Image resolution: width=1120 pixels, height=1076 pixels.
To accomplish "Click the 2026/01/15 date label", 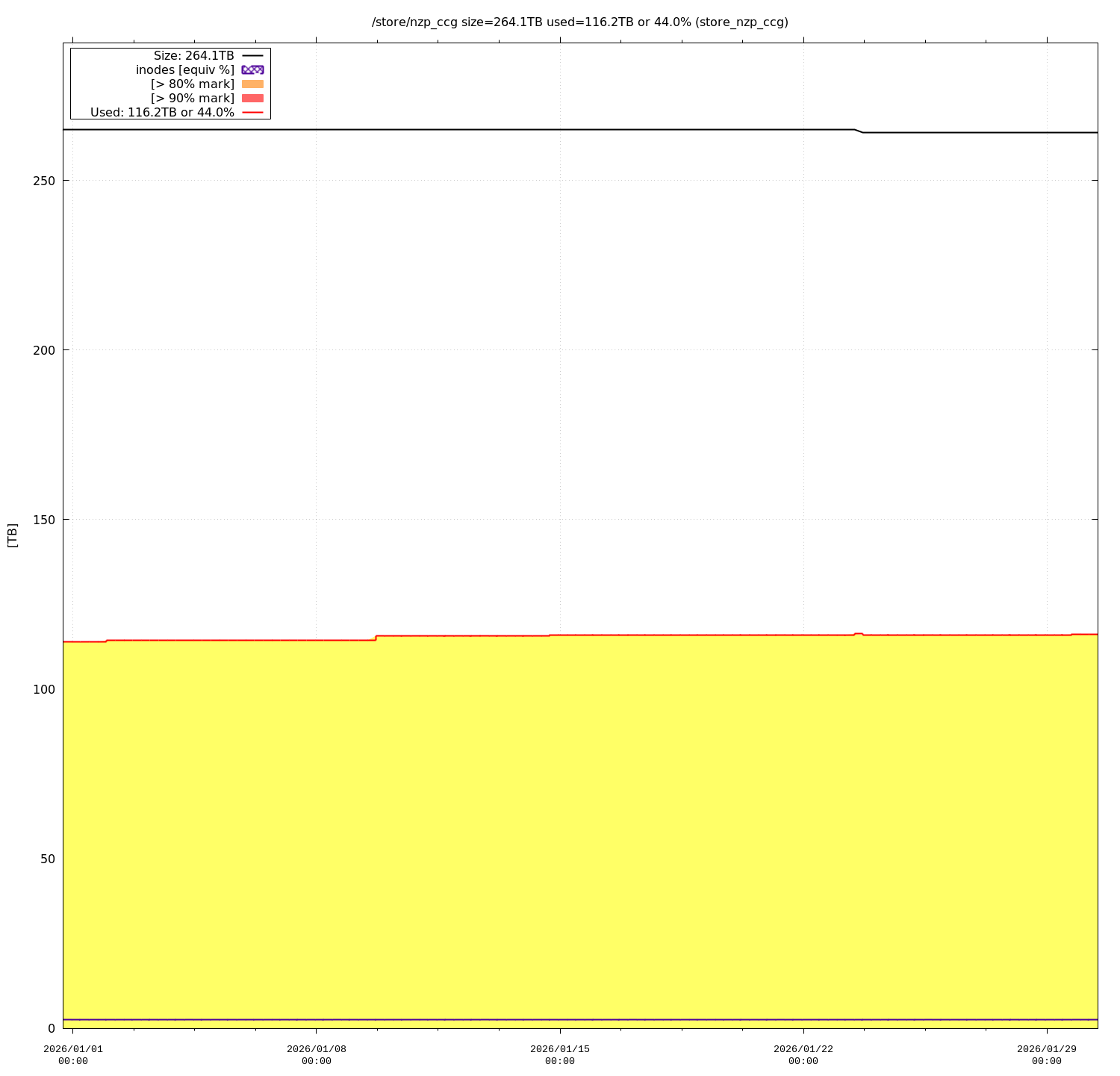I will (560, 1054).
